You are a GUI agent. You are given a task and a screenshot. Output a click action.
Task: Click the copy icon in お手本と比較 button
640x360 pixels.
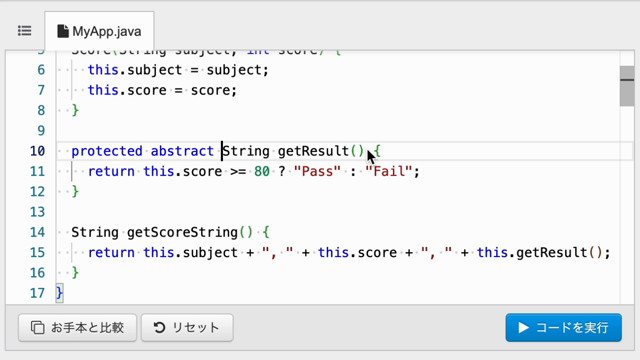[38, 327]
